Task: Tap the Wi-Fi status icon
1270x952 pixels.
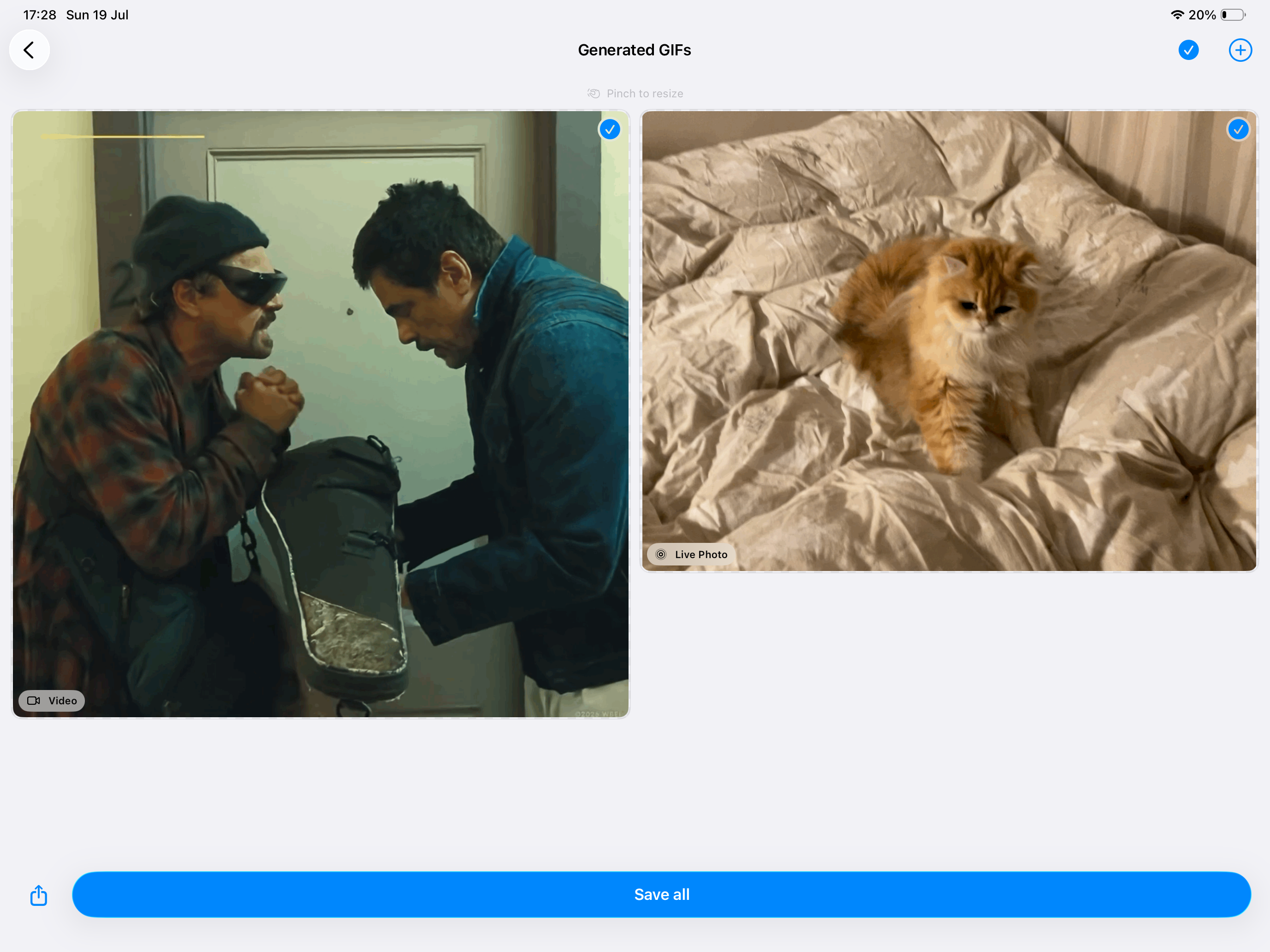Action: click(x=1177, y=15)
